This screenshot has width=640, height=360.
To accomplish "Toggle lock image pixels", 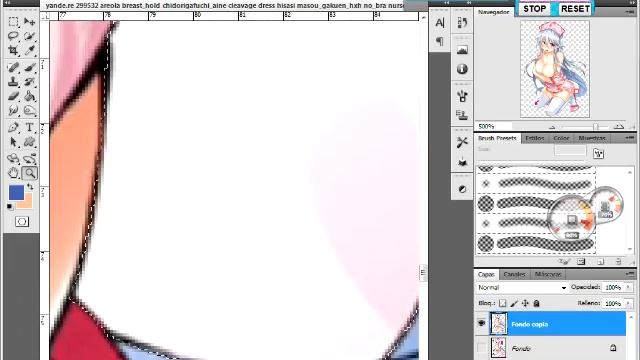I will 514,303.
